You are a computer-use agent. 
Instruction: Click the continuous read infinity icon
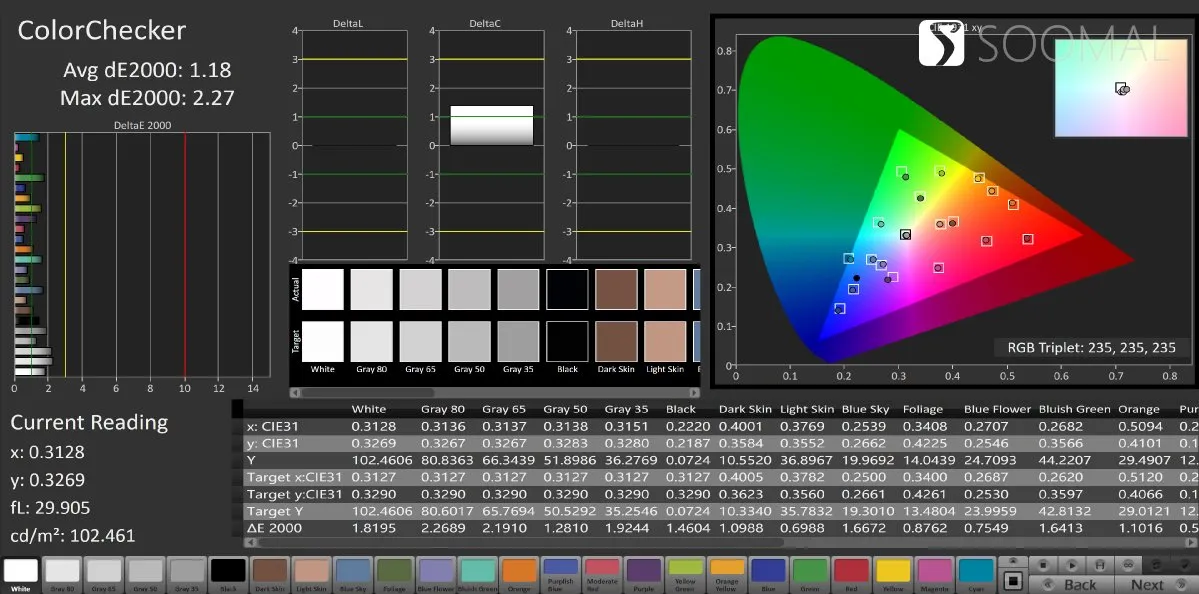[1128, 565]
